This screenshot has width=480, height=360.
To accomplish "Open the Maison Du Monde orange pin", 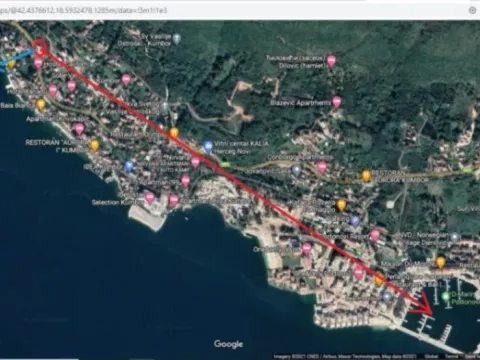I will click(x=440, y=262).
